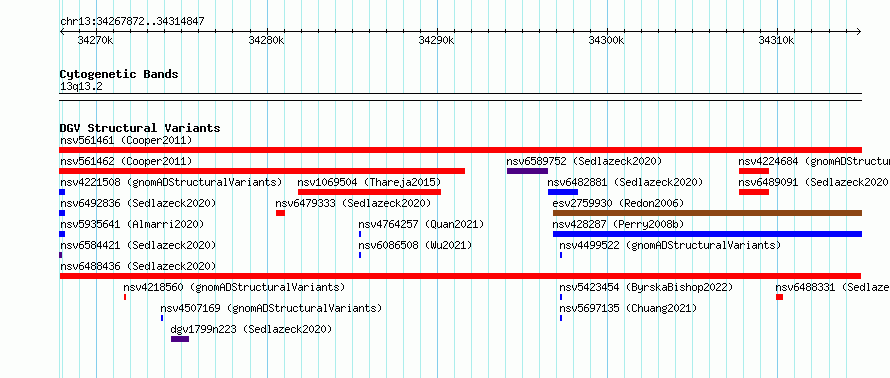
Task: Click the blue marker under nsv6492836
Action: pos(62,213)
